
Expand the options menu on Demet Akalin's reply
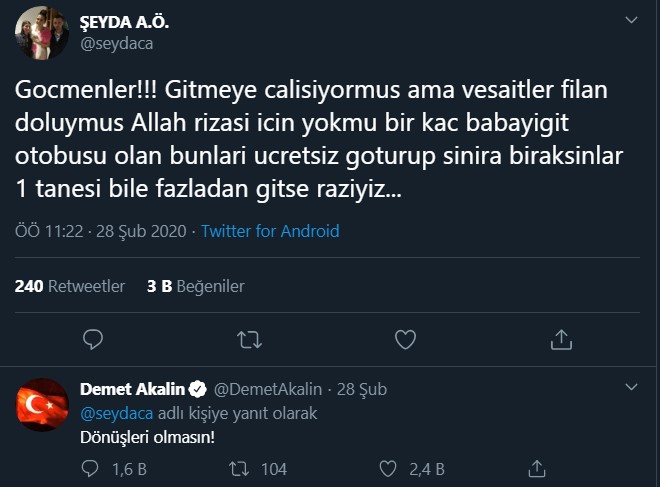click(x=630, y=388)
